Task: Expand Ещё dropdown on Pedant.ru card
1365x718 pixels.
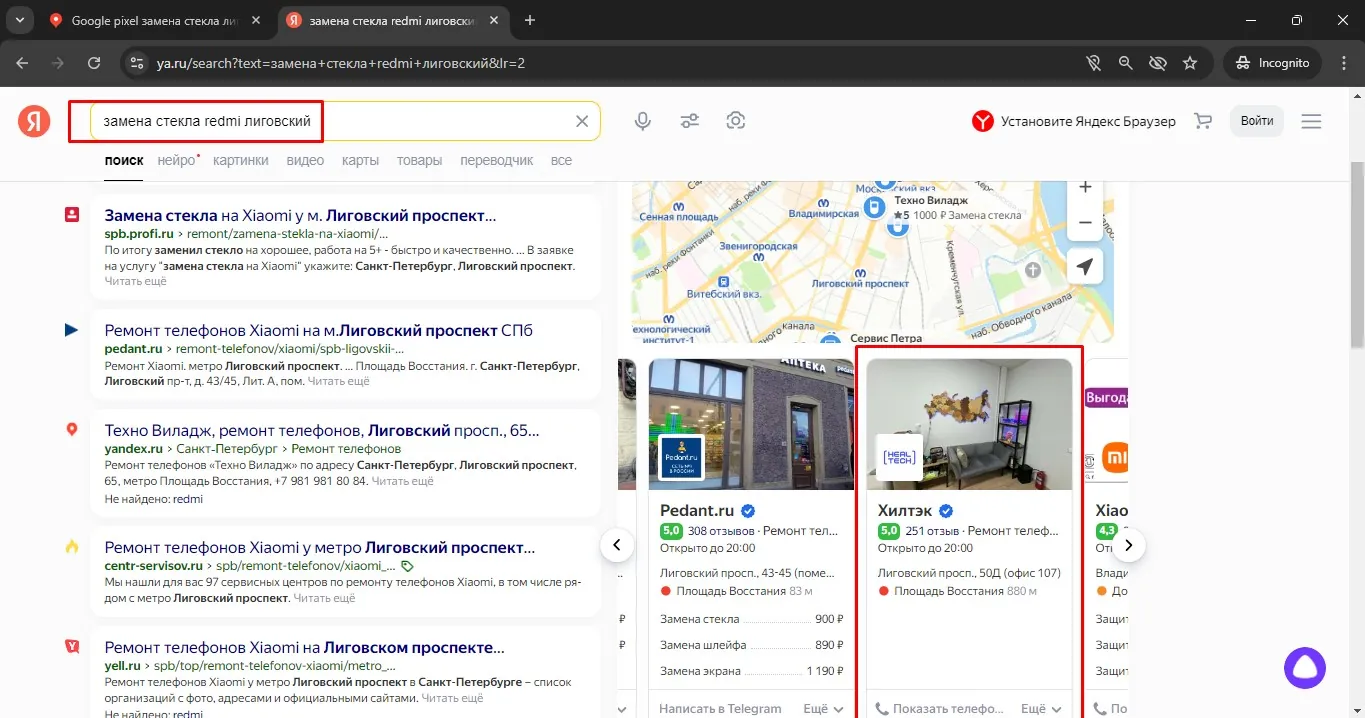Action: click(x=823, y=709)
